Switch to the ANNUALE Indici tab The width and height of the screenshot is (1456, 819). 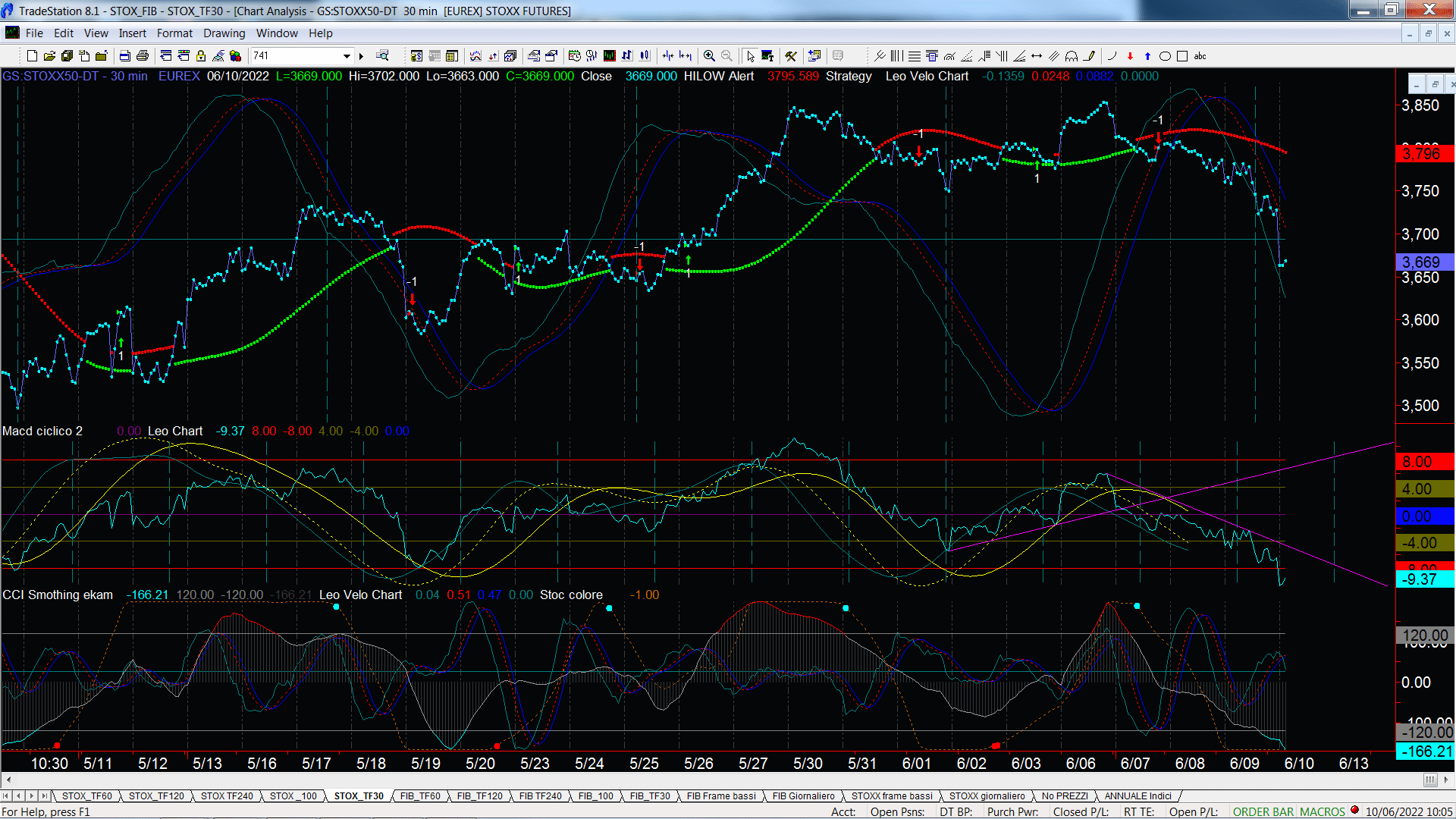1137,796
